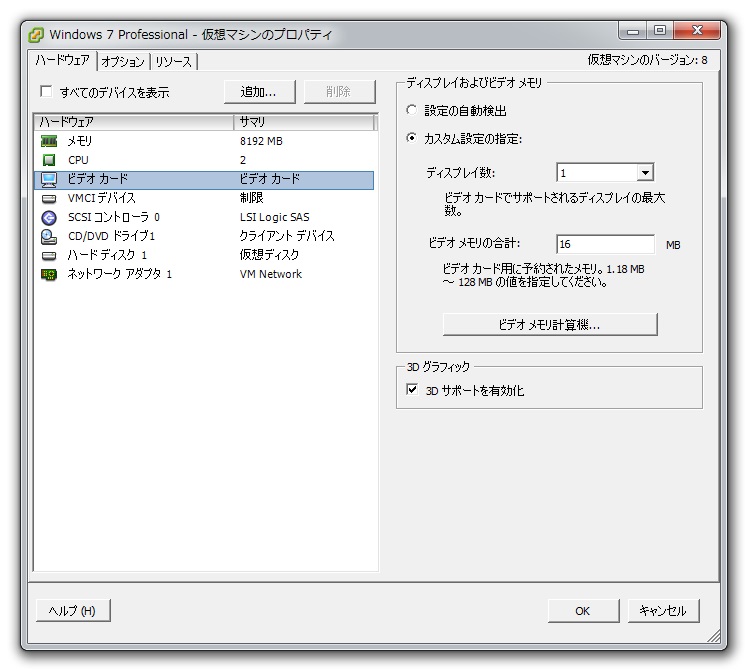Screen dimensions: 748x671
Task: Select カスタム設定の指定 radio button
Action: [412, 138]
